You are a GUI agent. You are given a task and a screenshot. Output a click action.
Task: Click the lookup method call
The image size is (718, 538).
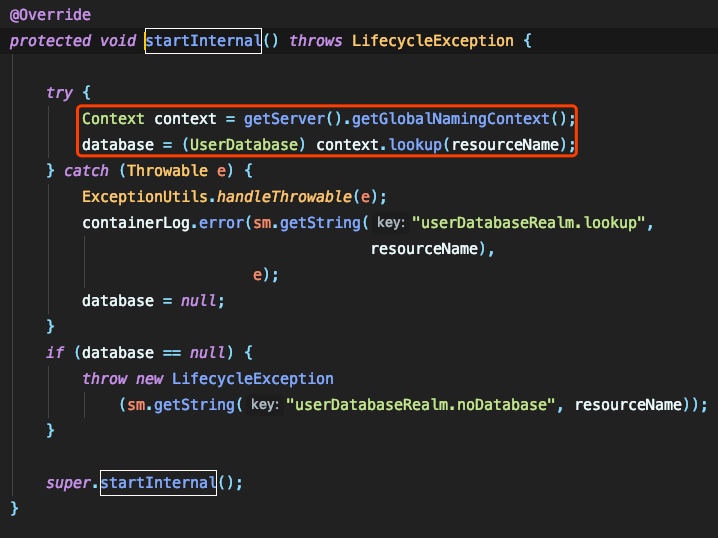(415, 145)
